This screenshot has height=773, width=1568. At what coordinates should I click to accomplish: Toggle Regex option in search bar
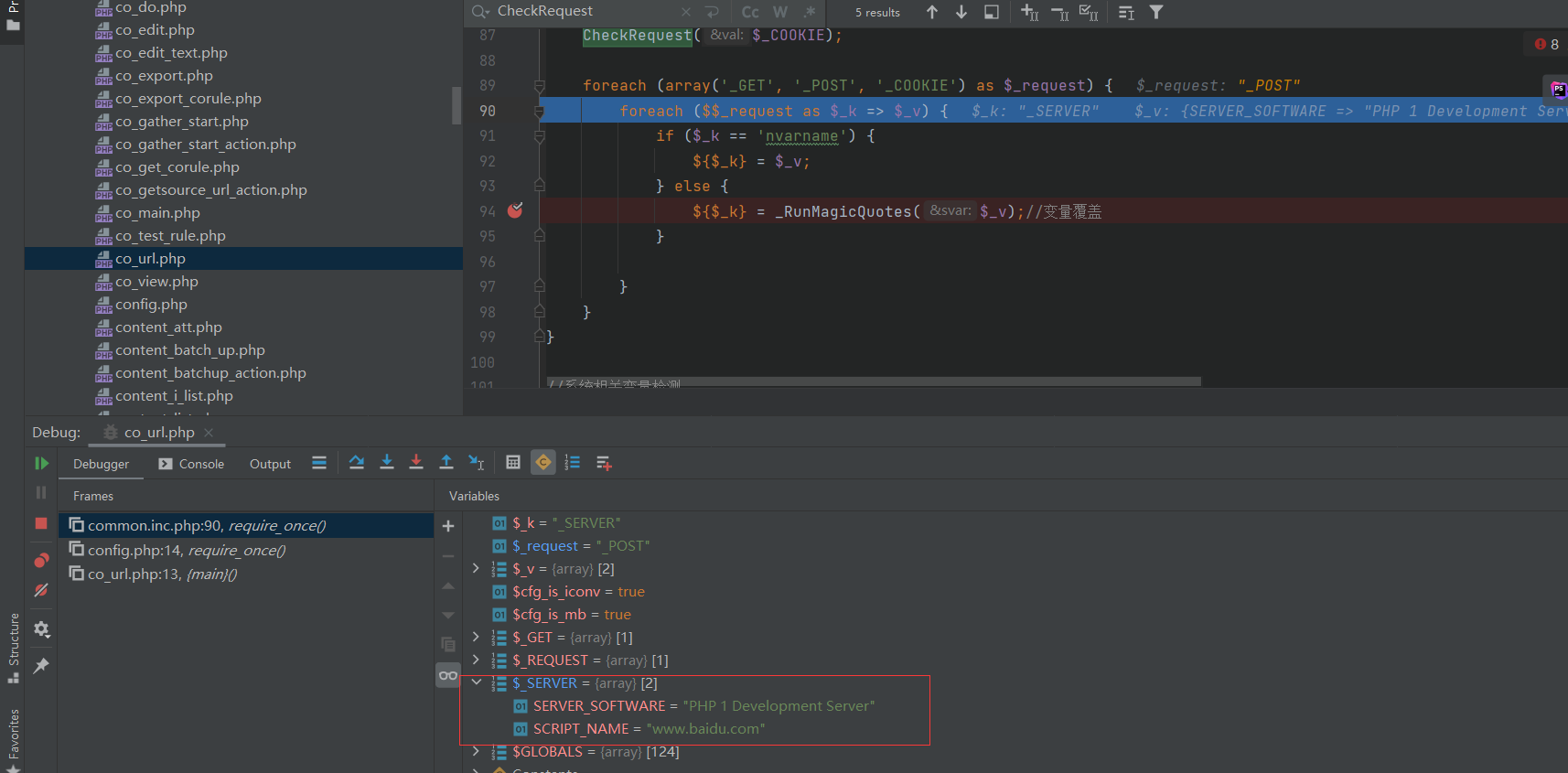810,12
